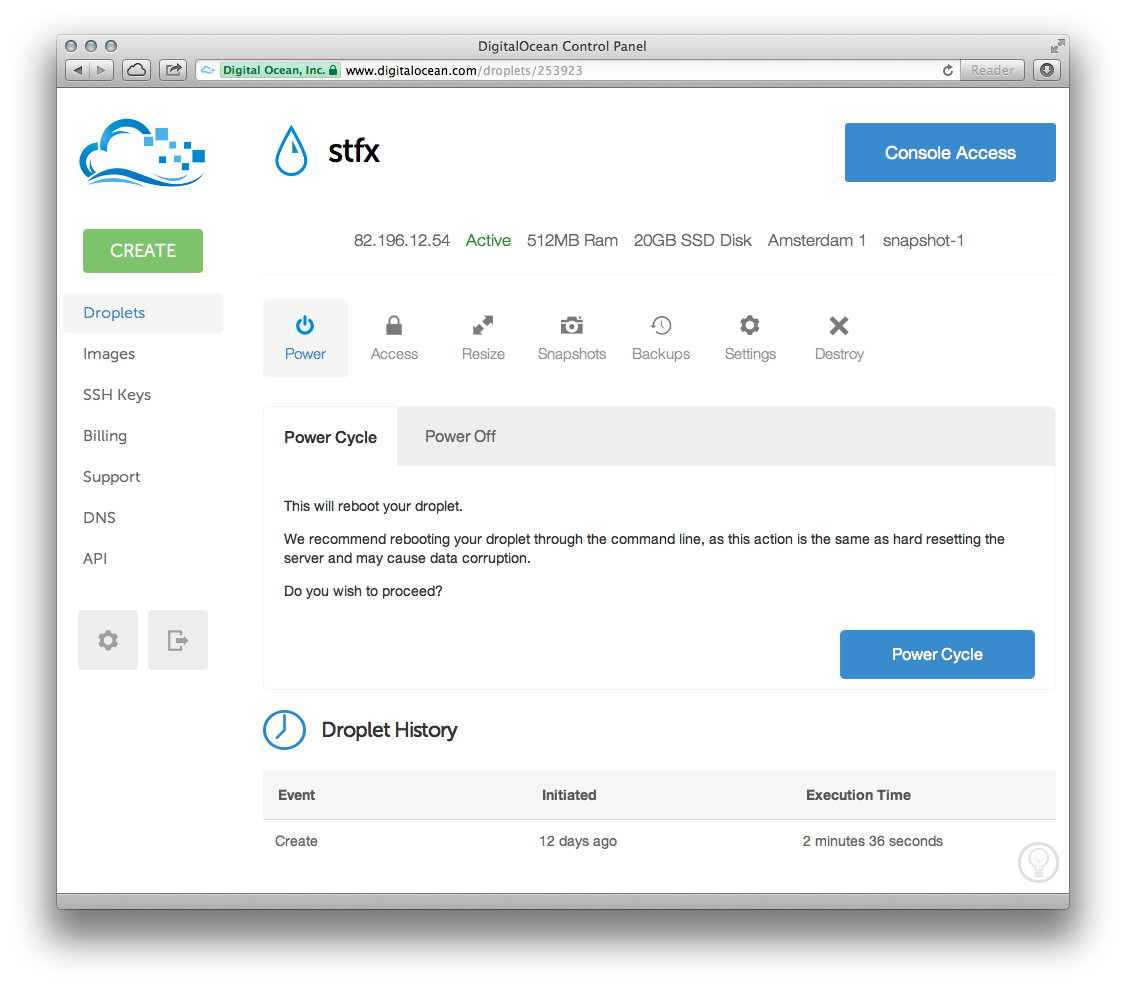Open account settings gear in sidebar
The height and width of the screenshot is (988, 1126).
pyautogui.click(x=108, y=640)
